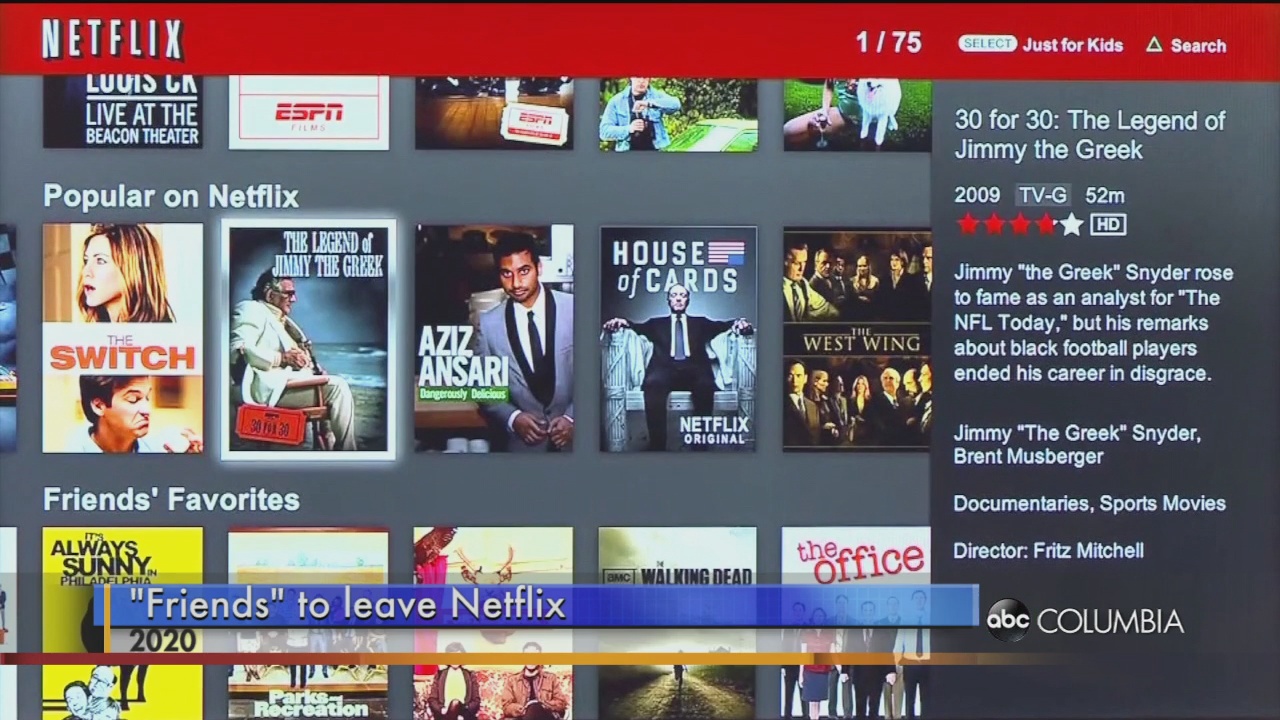
Task: Click the Popular on Netflix heading
Action: tap(171, 197)
